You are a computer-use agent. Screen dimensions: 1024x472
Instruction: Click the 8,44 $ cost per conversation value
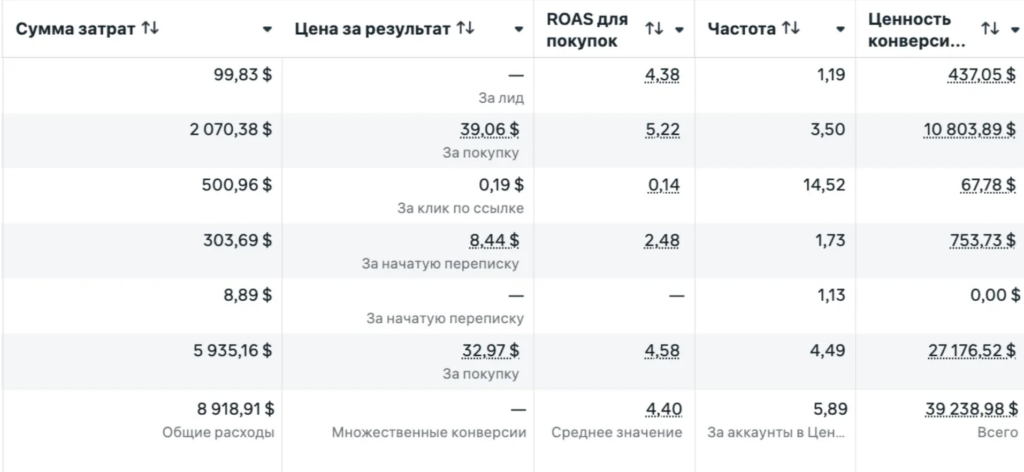pos(494,241)
